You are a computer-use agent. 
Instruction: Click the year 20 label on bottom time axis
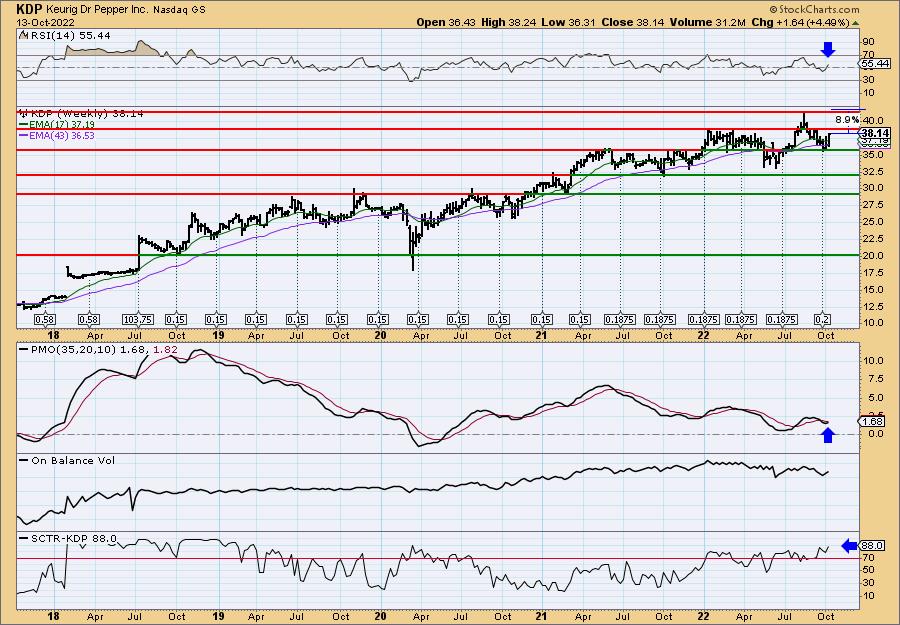tap(380, 616)
